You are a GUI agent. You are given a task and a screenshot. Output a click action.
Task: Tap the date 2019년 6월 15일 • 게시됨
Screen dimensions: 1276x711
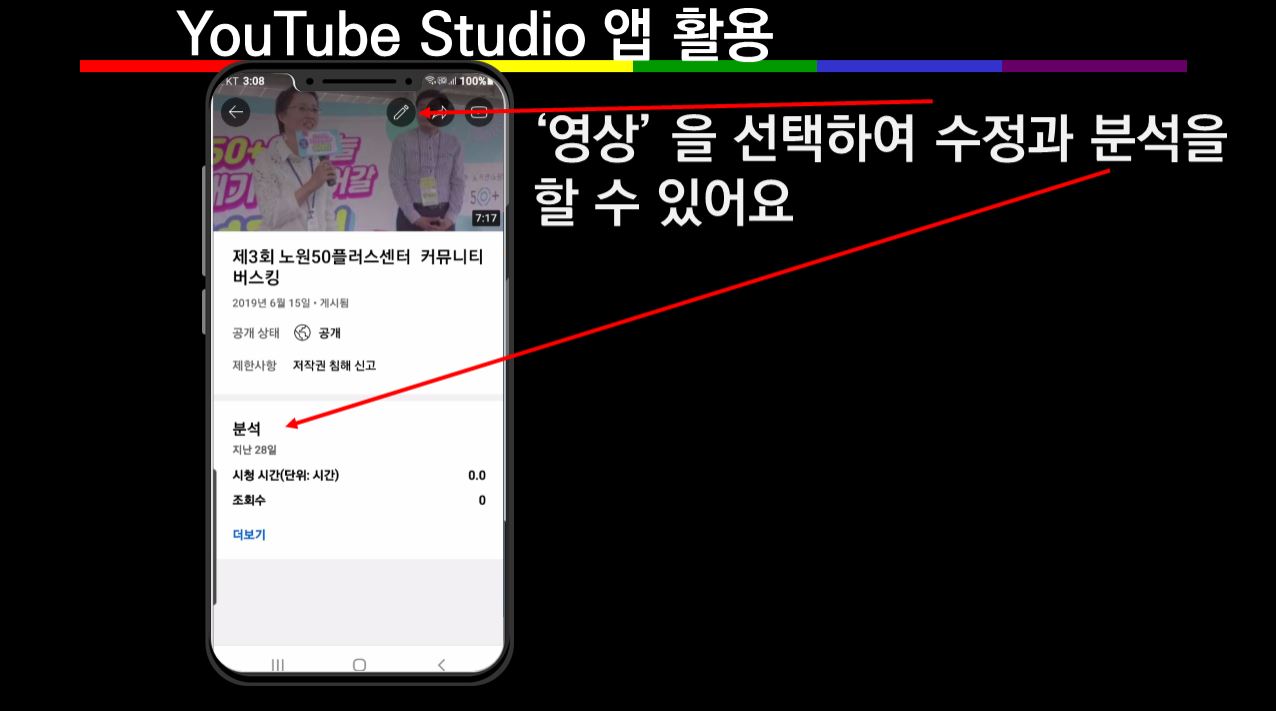(290, 303)
